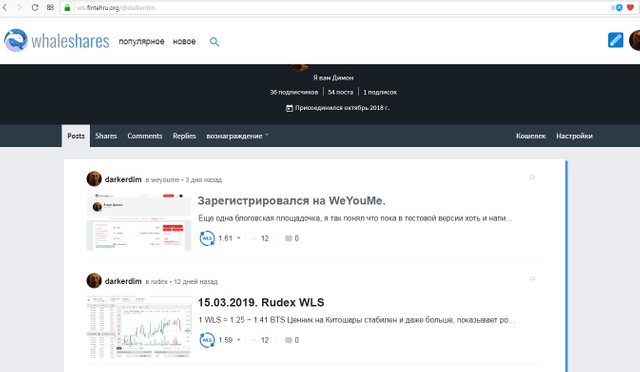Screen dimensions: 640x372
Task: Open comments icon on the Rudex post
Action: tap(288, 340)
